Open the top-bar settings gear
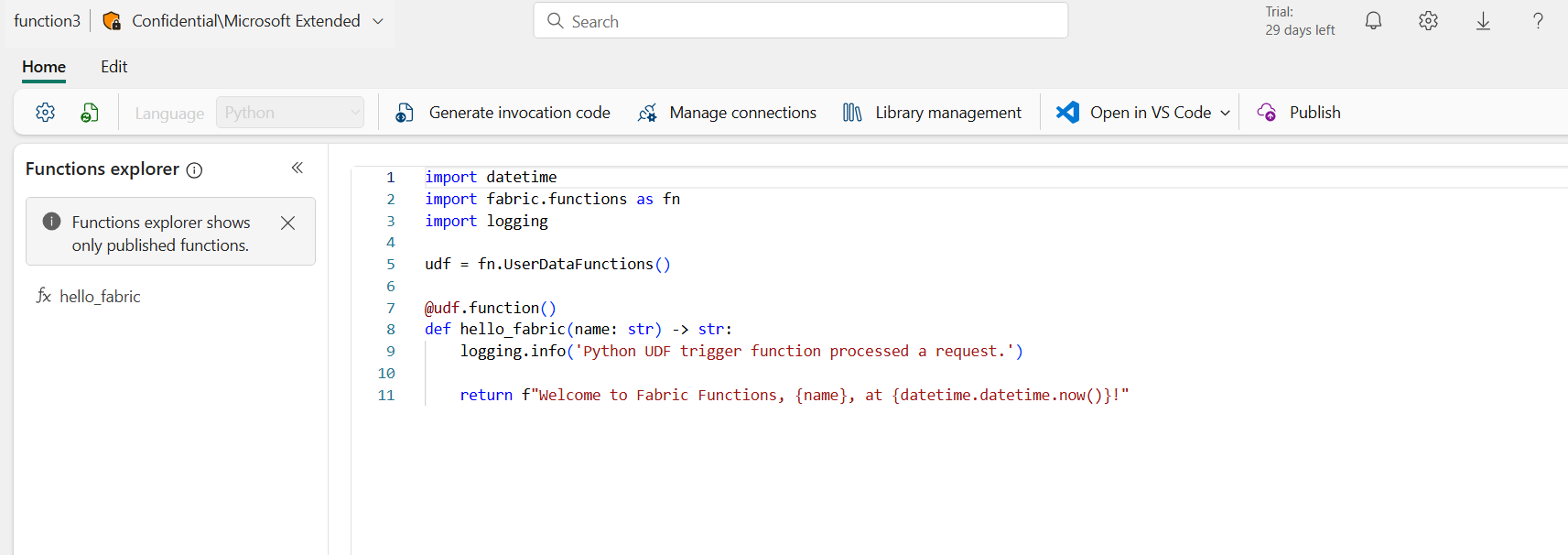The width and height of the screenshot is (1568, 555). [x=1428, y=21]
